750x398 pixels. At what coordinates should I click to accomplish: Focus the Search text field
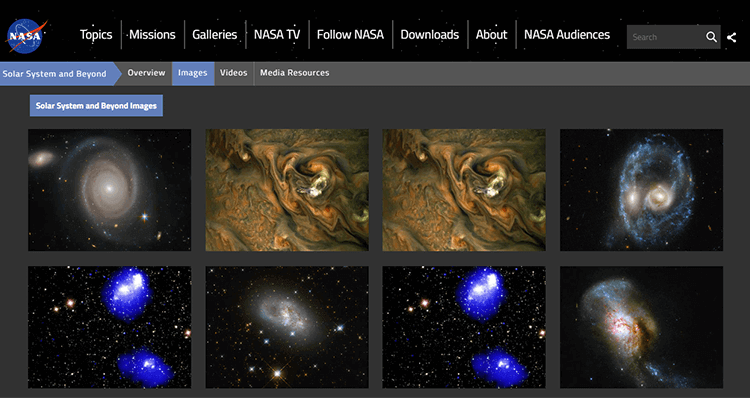[x=665, y=37]
